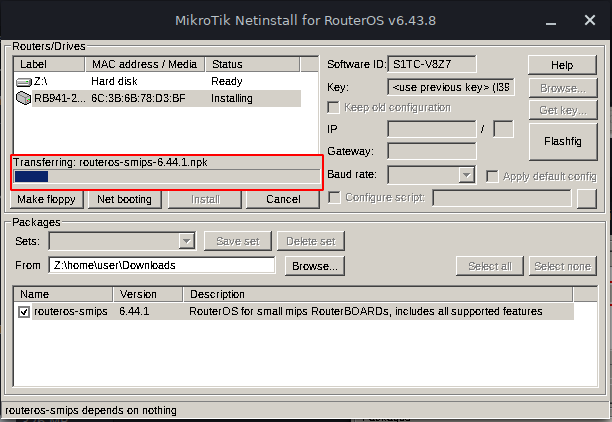Toggle Apply default config checkbox

[492, 176]
